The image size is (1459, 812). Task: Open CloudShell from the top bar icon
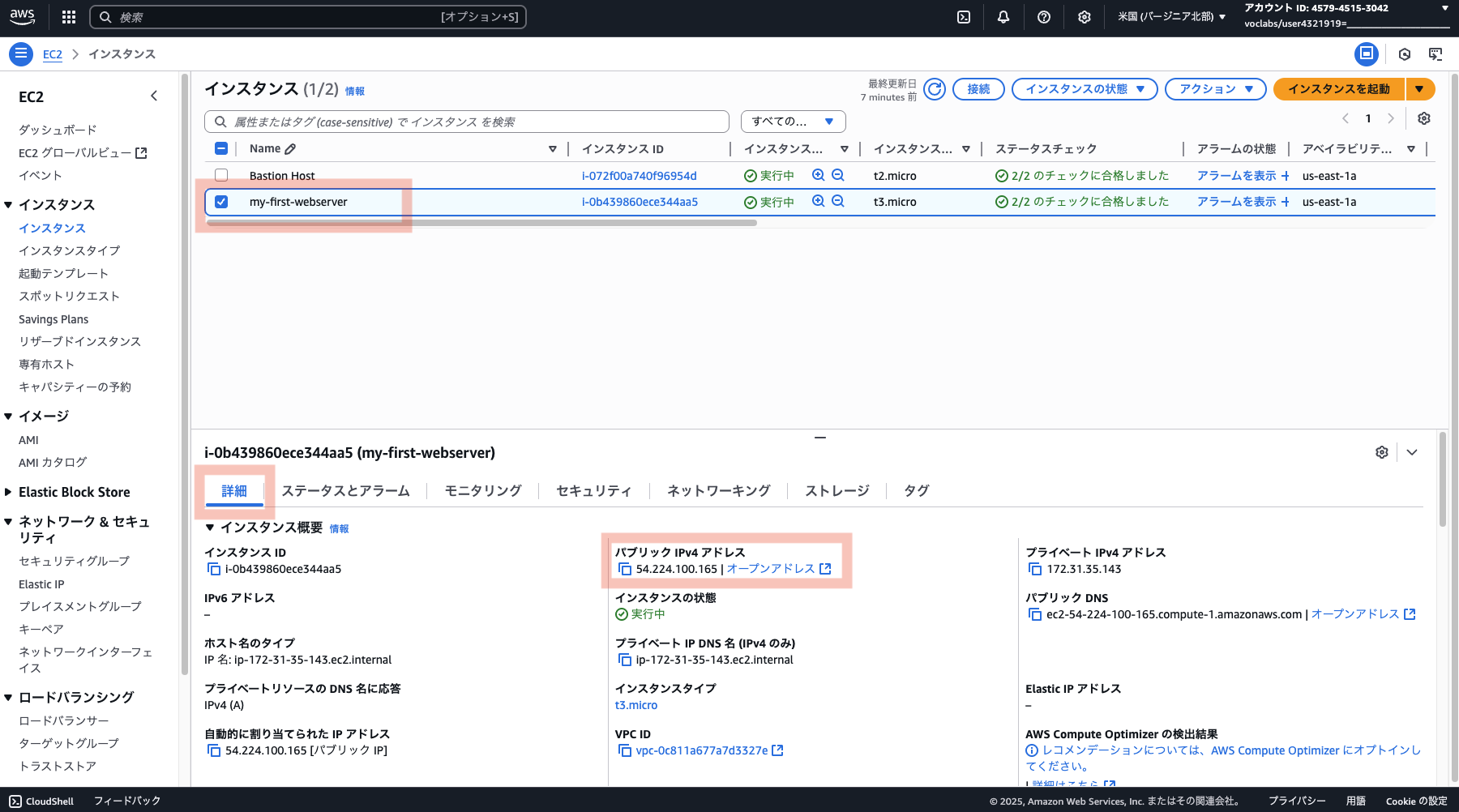click(964, 17)
